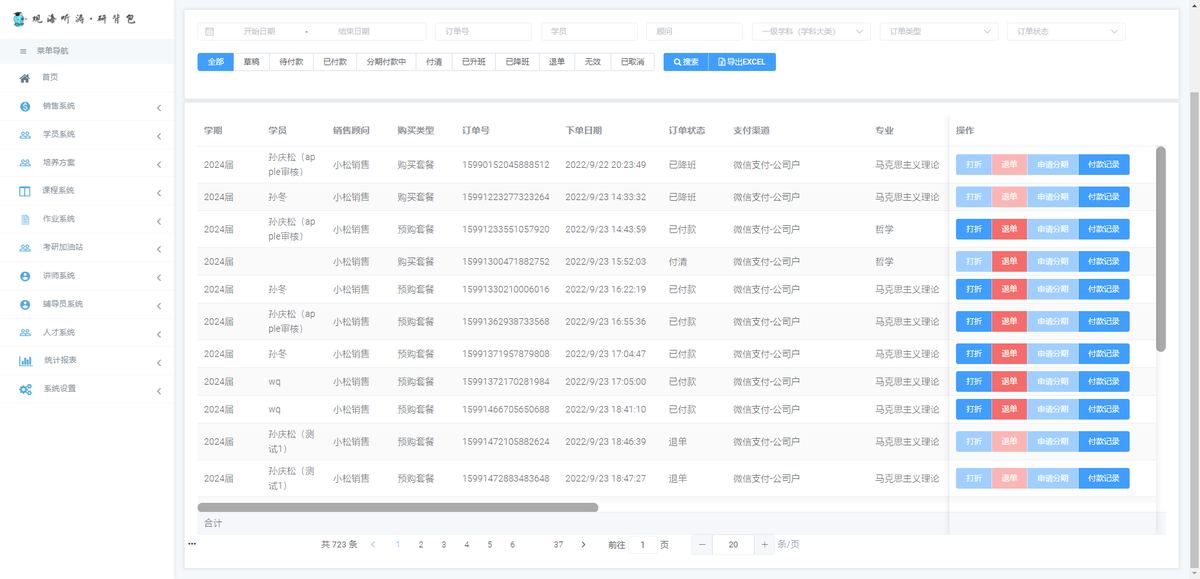Select the 已付款 status tab
This screenshot has height=579, width=1200.
(x=335, y=62)
